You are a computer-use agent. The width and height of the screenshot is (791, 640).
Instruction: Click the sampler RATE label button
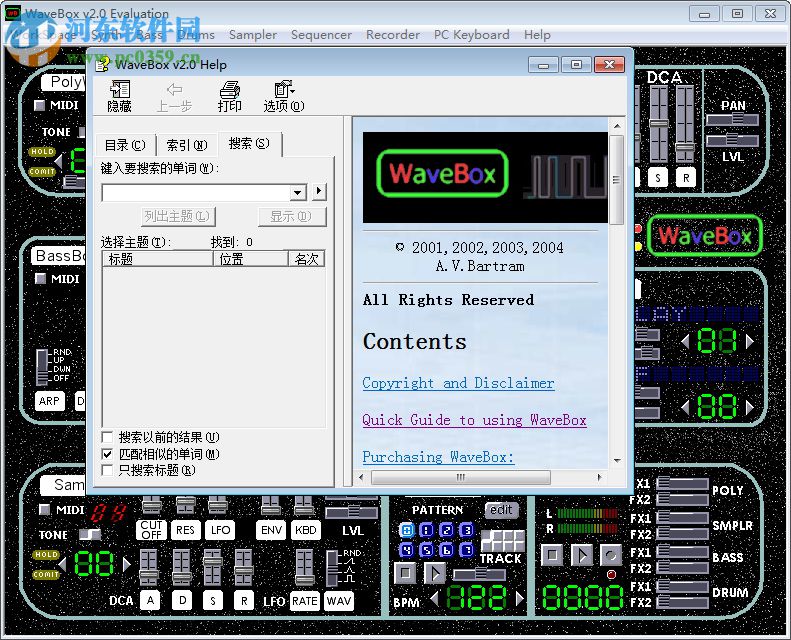[x=305, y=601]
